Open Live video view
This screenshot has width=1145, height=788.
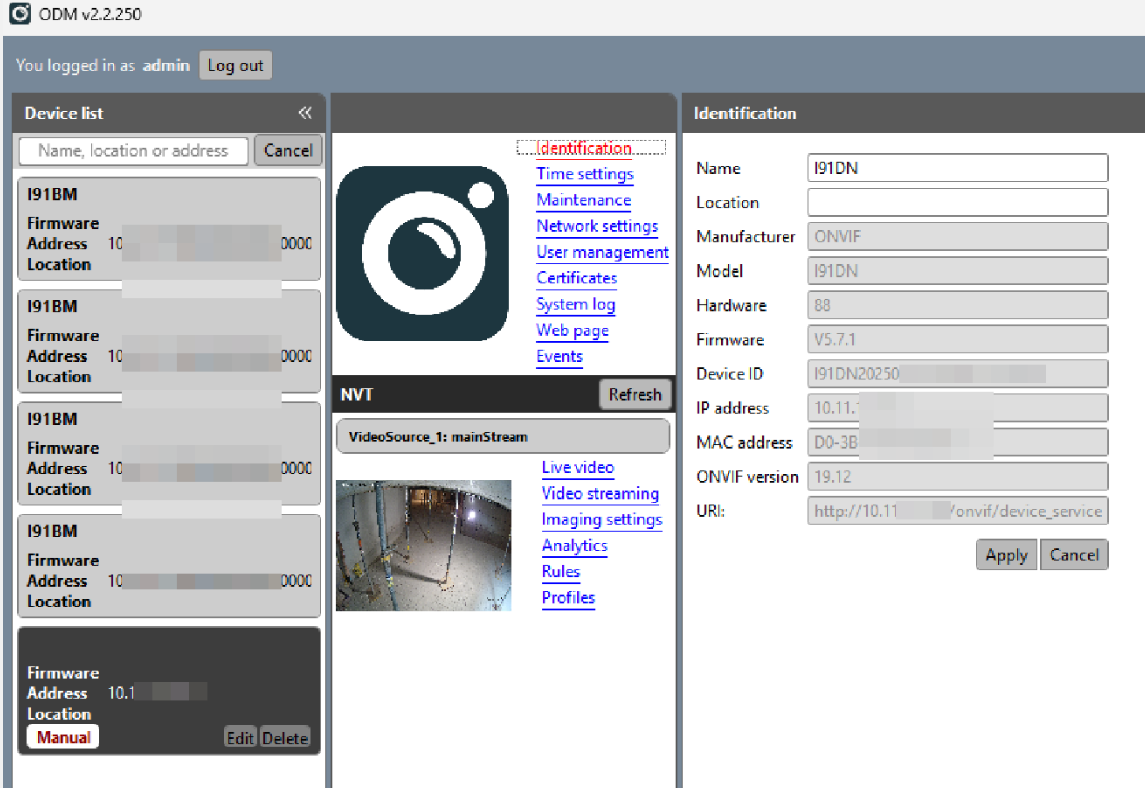click(578, 467)
